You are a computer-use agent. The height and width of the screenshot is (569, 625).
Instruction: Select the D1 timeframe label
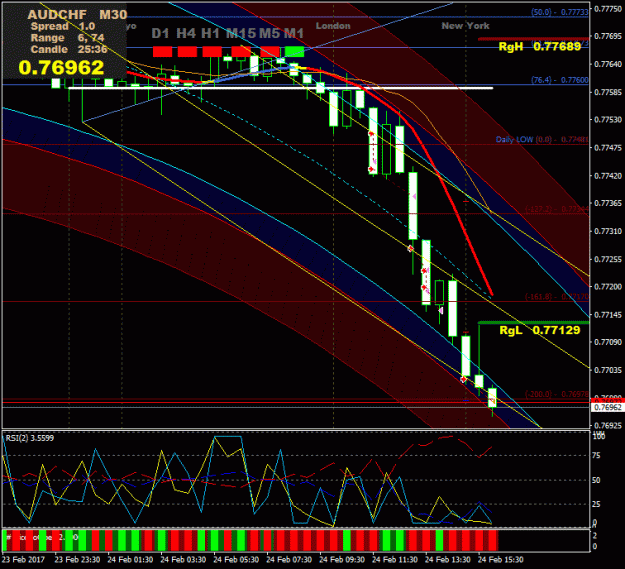[160, 33]
